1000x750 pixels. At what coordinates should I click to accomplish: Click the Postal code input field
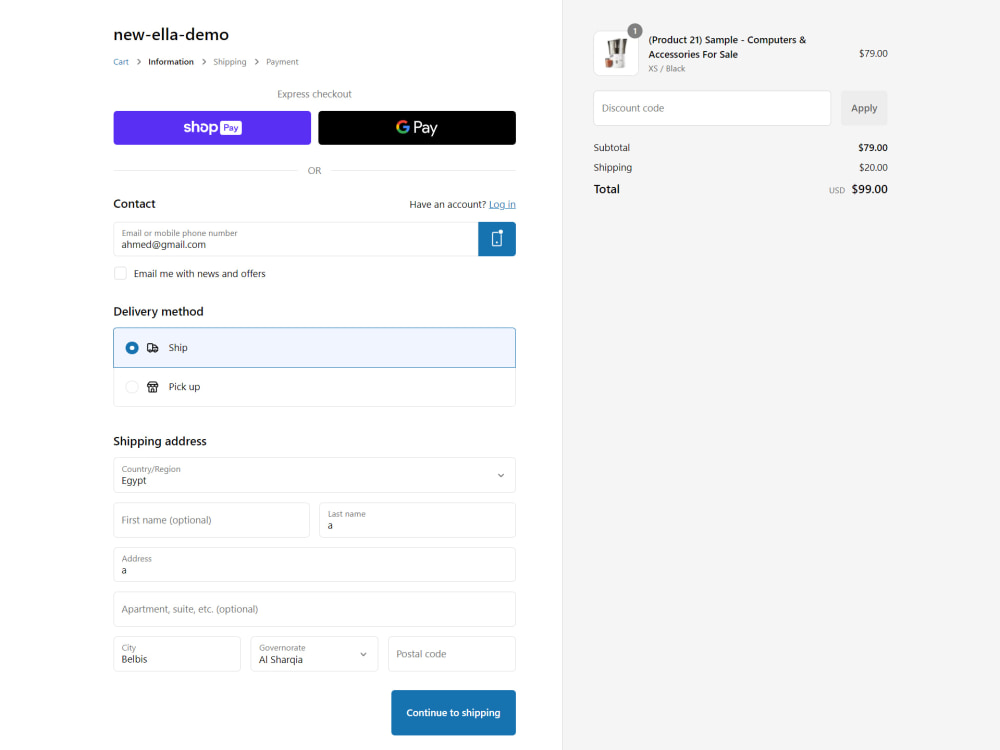click(x=451, y=653)
